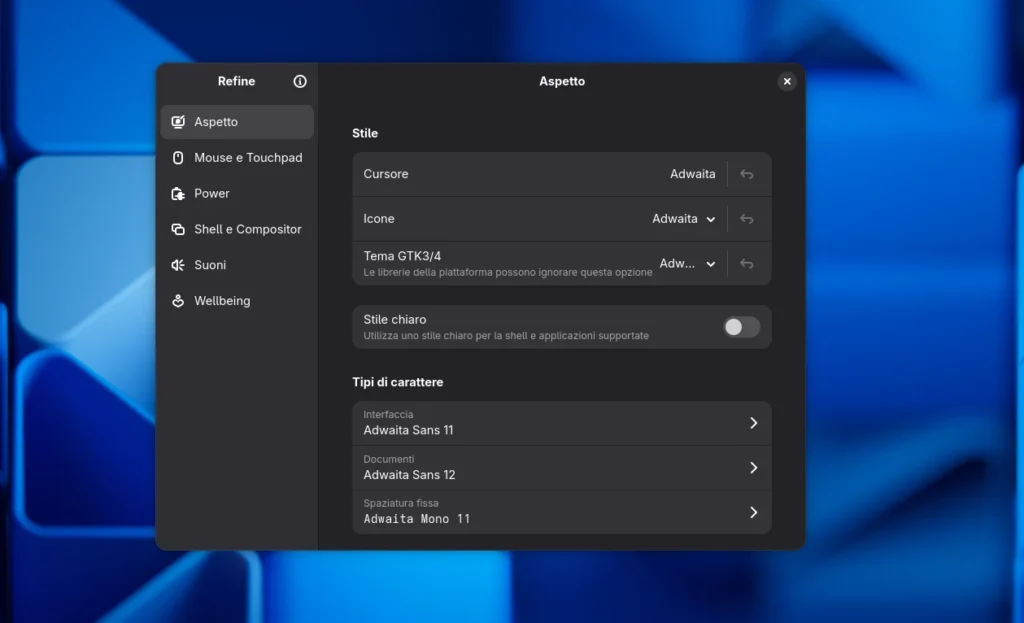Open the Documenti font settings
1024x623 pixels.
coord(560,467)
